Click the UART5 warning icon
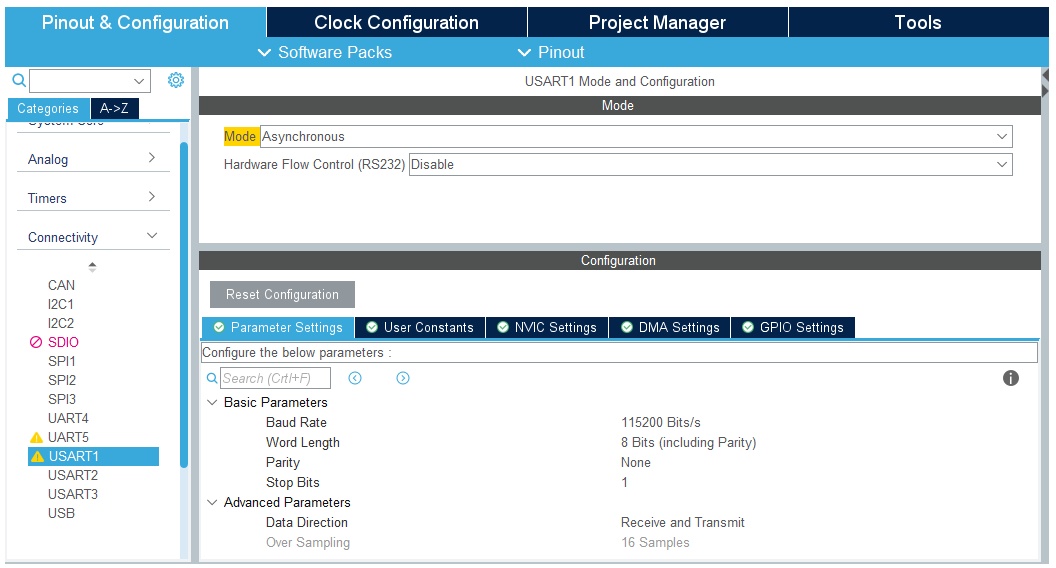1056x568 pixels. click(37, 438)
